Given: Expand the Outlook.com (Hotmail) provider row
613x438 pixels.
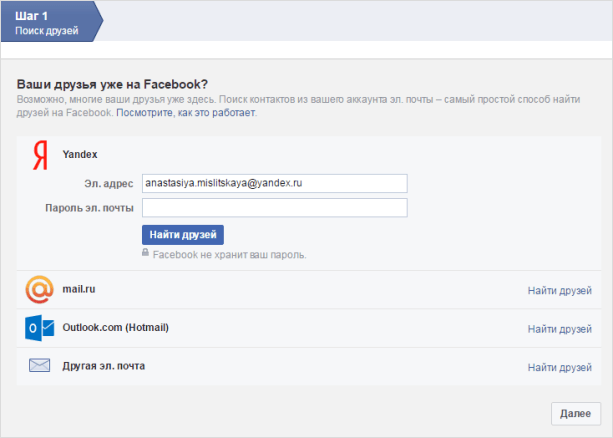Looking at the screenshot, I should pyautogui.click(x=115, y=327).
